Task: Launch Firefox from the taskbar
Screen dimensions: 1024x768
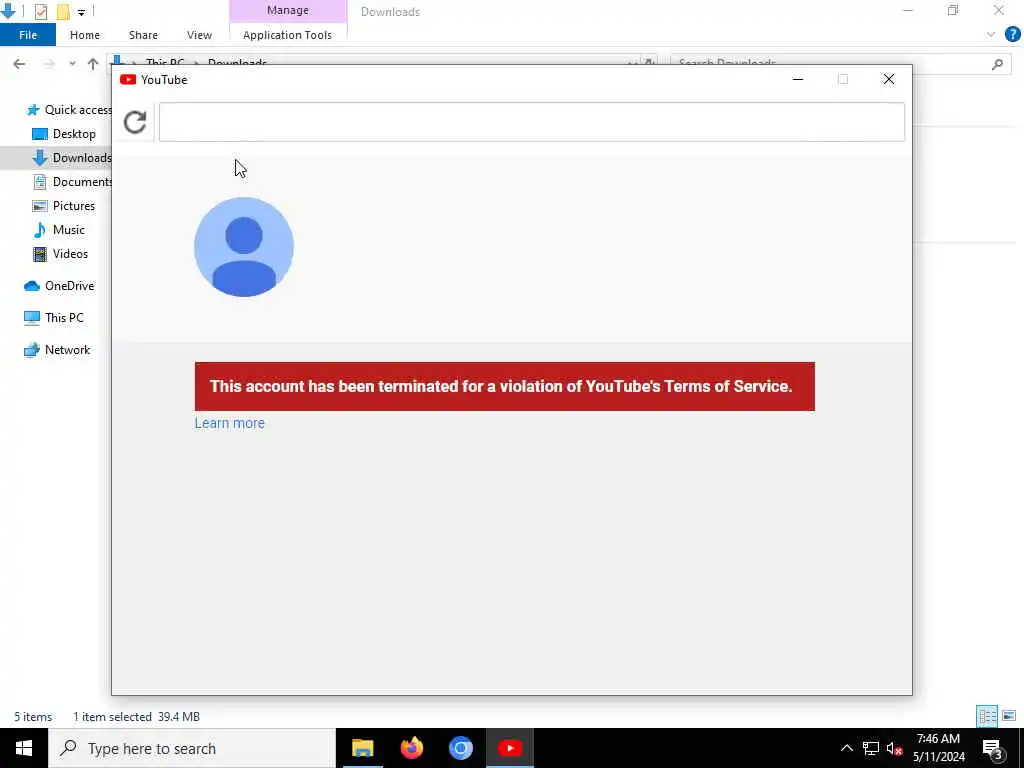Action: pyautogui.click(x=411, y=748)
